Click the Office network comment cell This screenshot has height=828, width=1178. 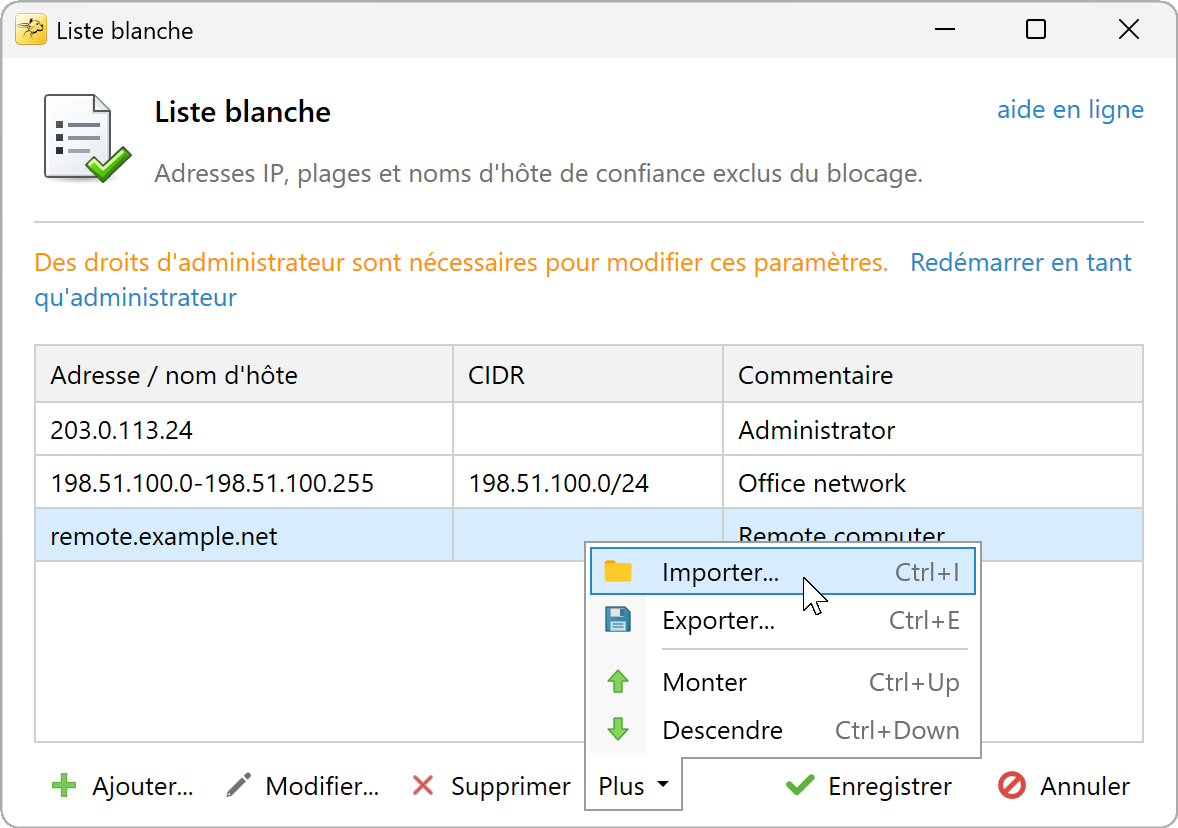click(x=933, y=482)
